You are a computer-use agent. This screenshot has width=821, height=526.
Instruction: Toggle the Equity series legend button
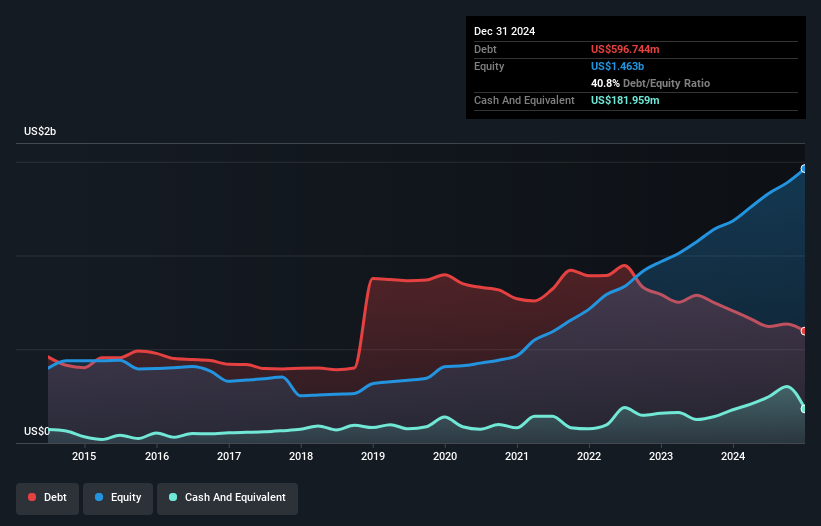click(x=118, y=498)
